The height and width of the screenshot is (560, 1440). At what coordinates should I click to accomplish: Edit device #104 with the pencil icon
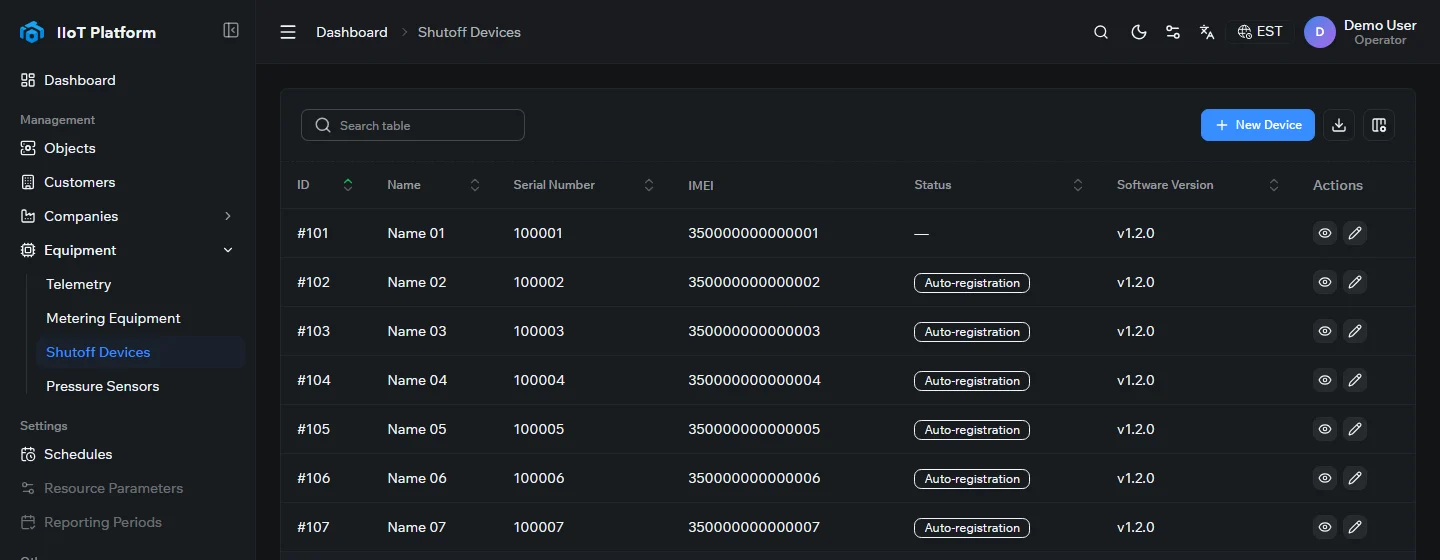tap(1355, 380)
